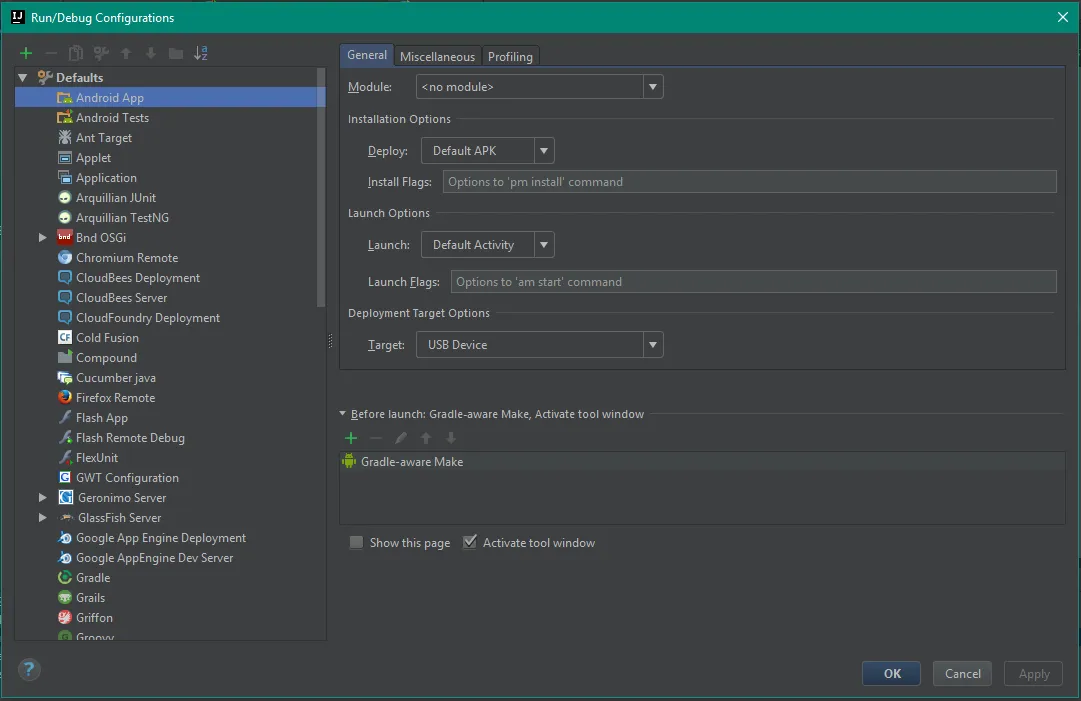This screenshot has height=701, width=1081.
Task: Enable the Show this page checkbox
Action: 356,542
